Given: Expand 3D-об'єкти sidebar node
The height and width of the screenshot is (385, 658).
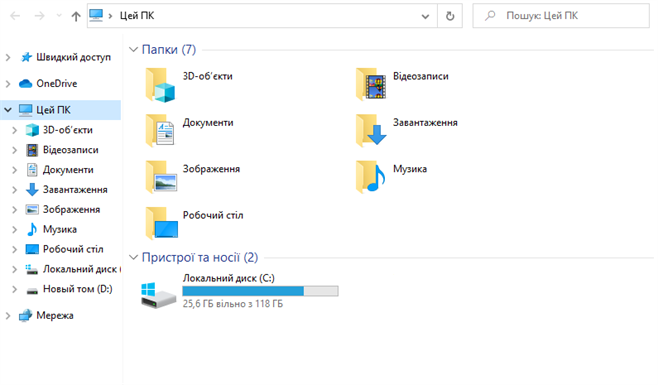Looking at the screenshot, I should pos(14,130).
